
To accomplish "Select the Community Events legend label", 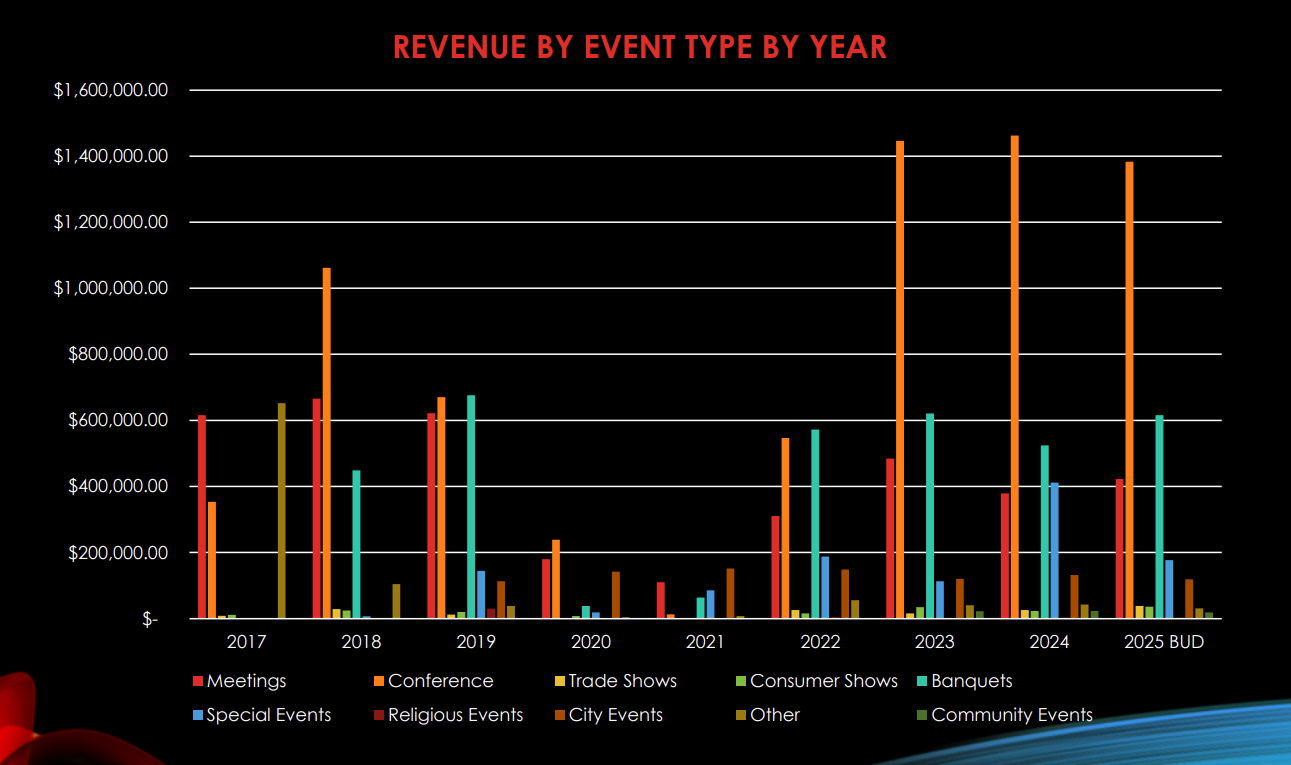I will tap(1011, 715).
